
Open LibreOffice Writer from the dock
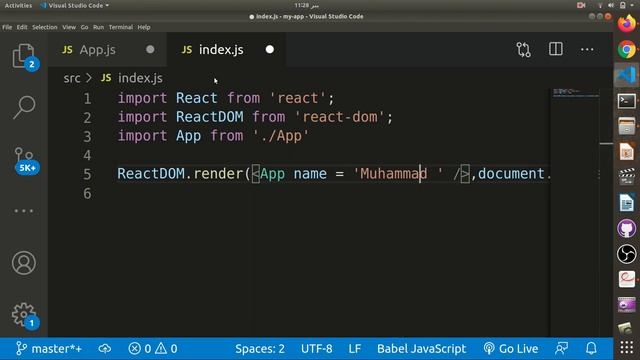(627, 203)
